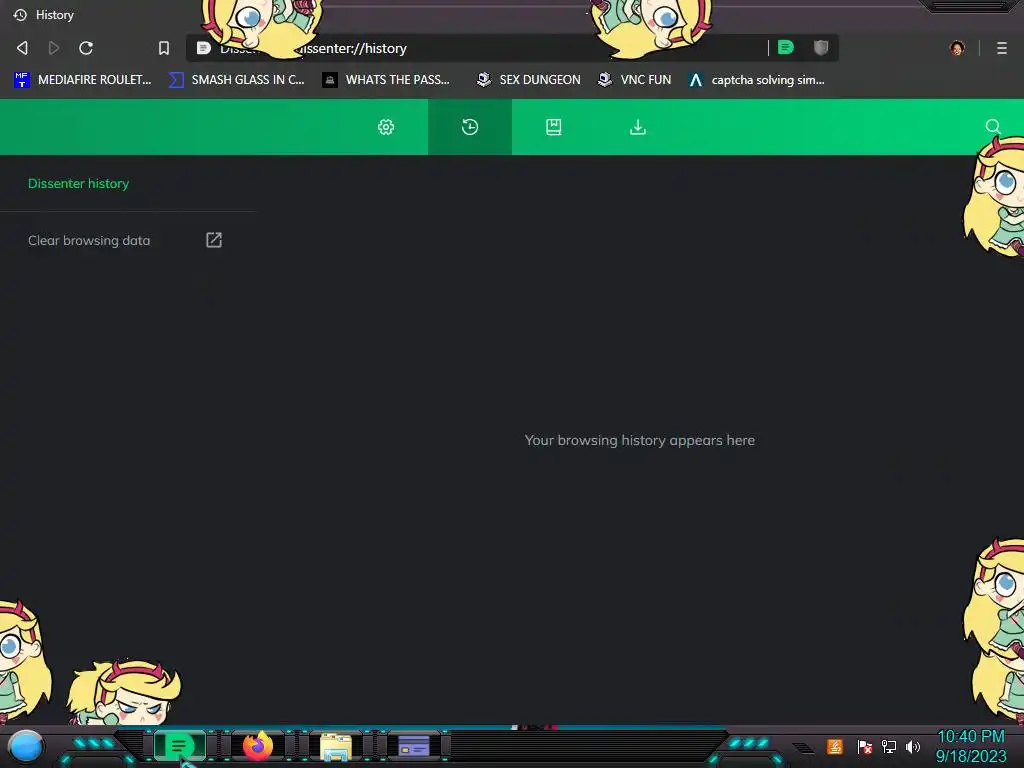Open the volume speaker icon
Image resolution: width=1024 pixels, height=768 pixels.
tap(913, 746)
